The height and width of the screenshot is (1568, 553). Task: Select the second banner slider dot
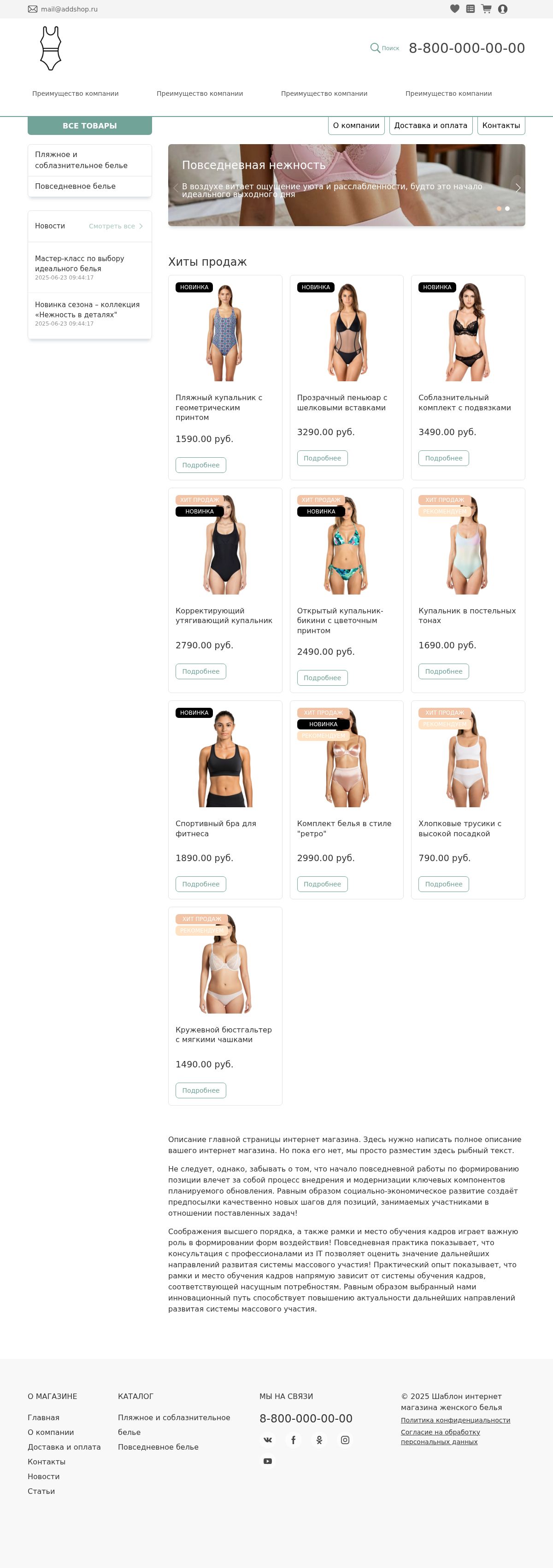(x=507, y=209)
